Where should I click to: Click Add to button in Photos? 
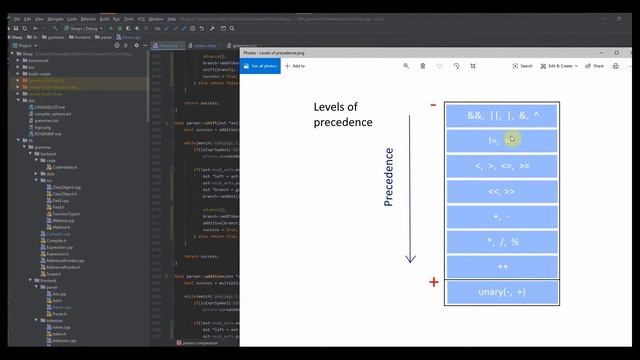pyautogui.click(x=295, y=66)
